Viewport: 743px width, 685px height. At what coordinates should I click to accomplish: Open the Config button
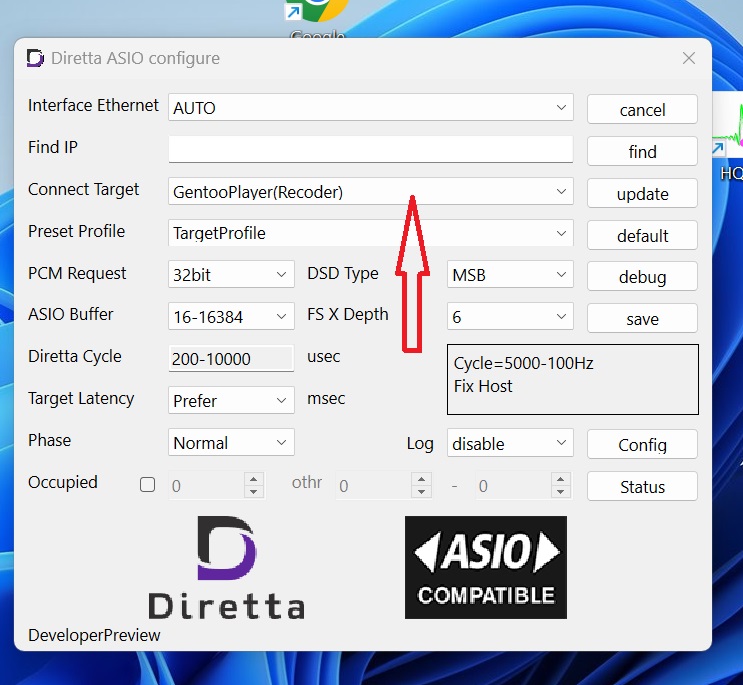(x=642, y=444)
